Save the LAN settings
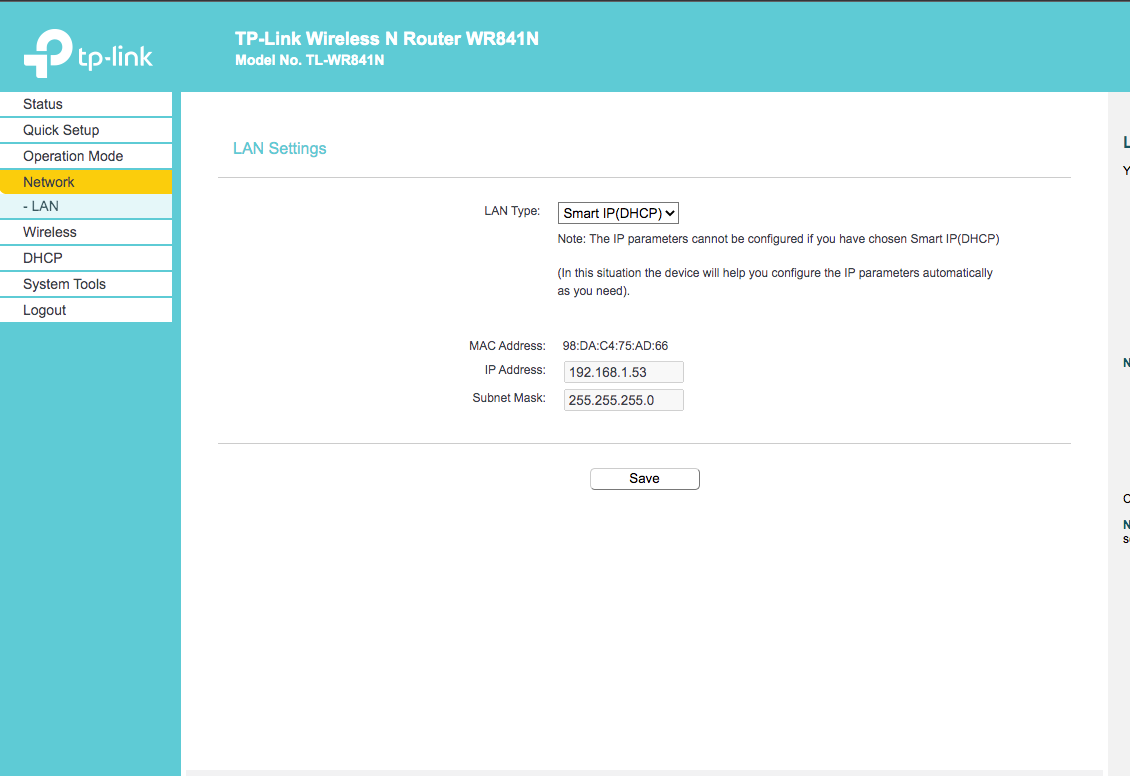Image resolution: width=1130 pixels, height=776 pixels. point(644,478)
